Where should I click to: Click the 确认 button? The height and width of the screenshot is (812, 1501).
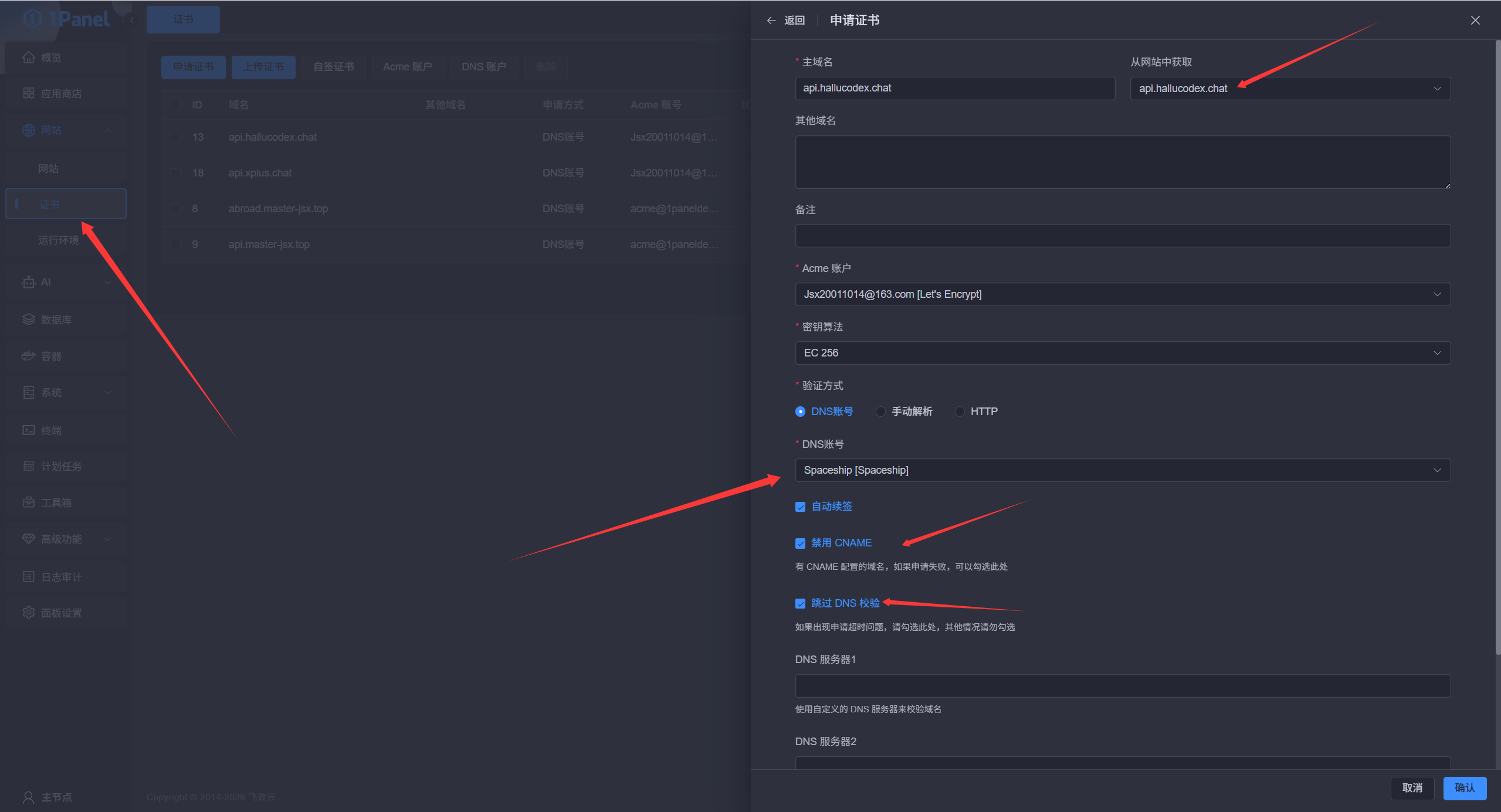pyautogui.click(x=1464, y=788)
